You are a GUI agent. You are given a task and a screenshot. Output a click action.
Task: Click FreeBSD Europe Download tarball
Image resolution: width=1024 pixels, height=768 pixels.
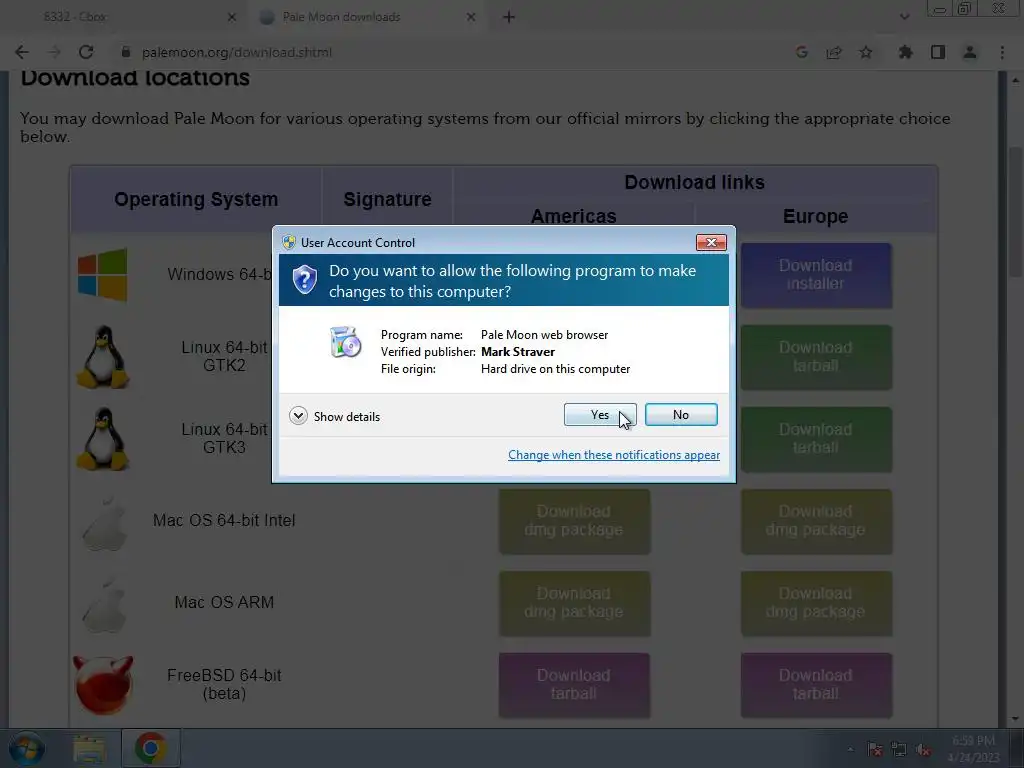click(x=816, y=685)
